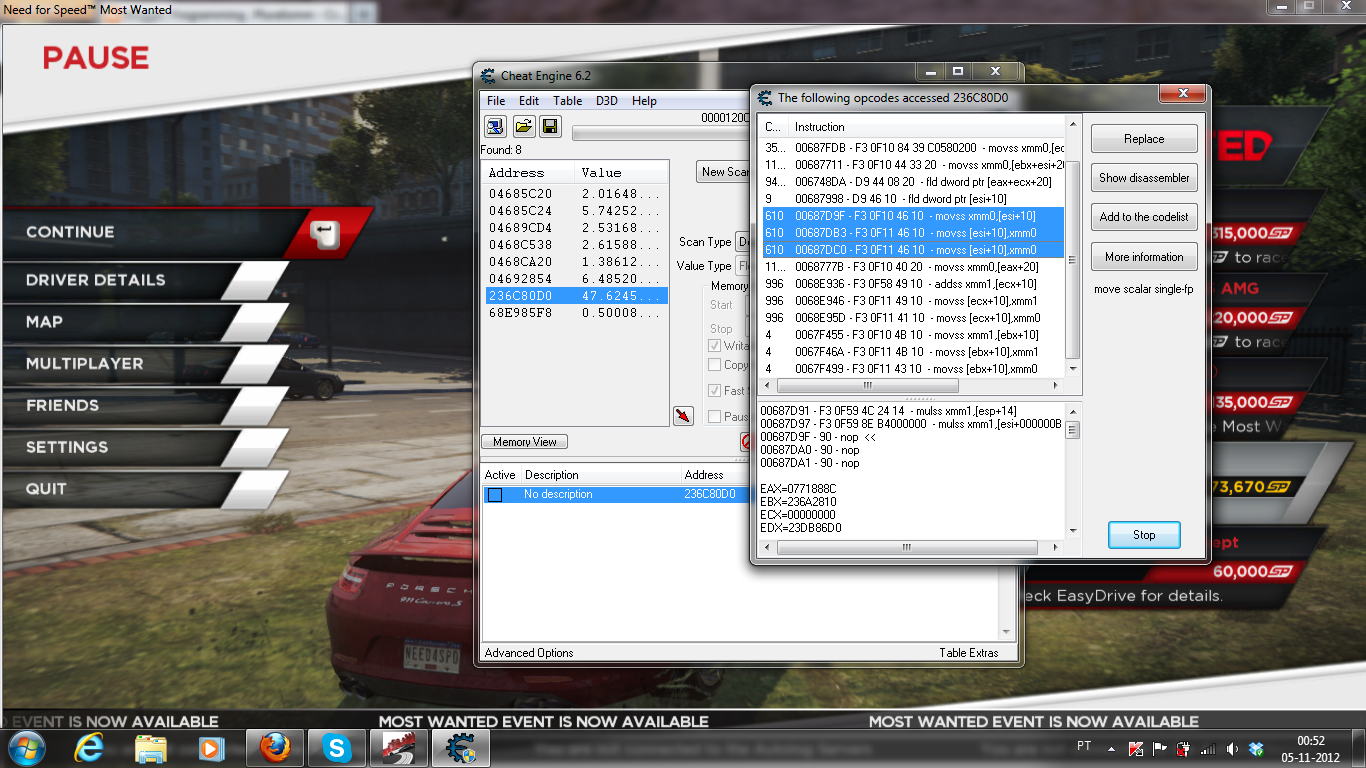This screenshot has width=1366, height=768.
Task: Click the network signal tray icon
Action: click(1208, 748)
